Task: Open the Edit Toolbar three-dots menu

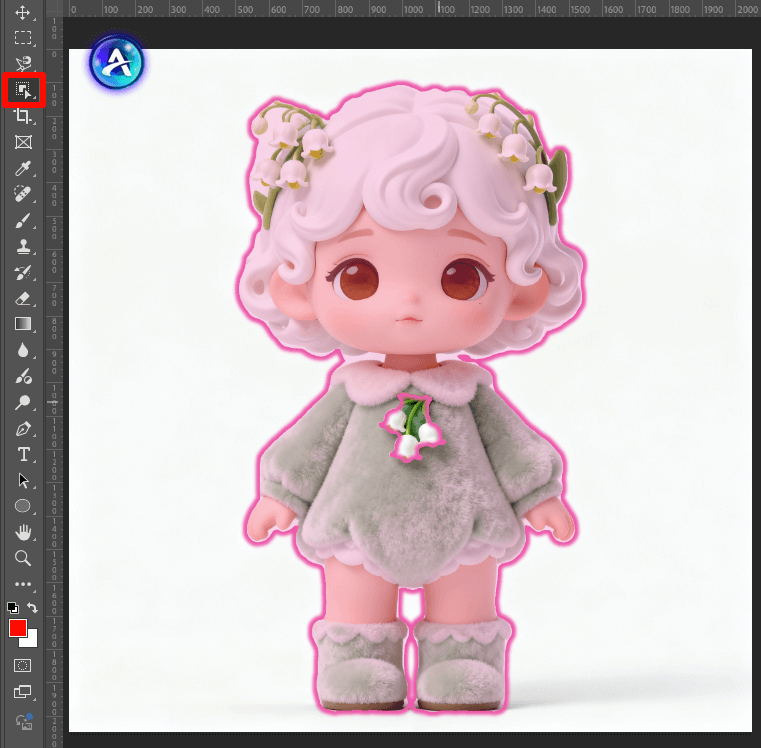Action: 23,584
